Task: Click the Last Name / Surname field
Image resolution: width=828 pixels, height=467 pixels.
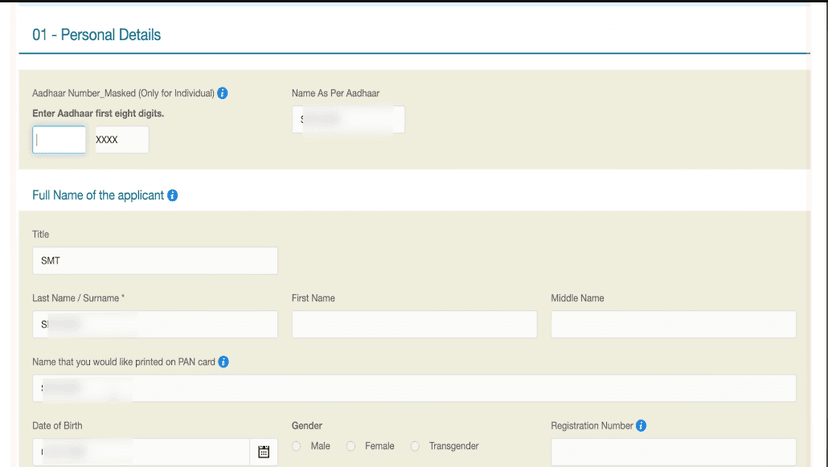Action: [x=155, y=324]
